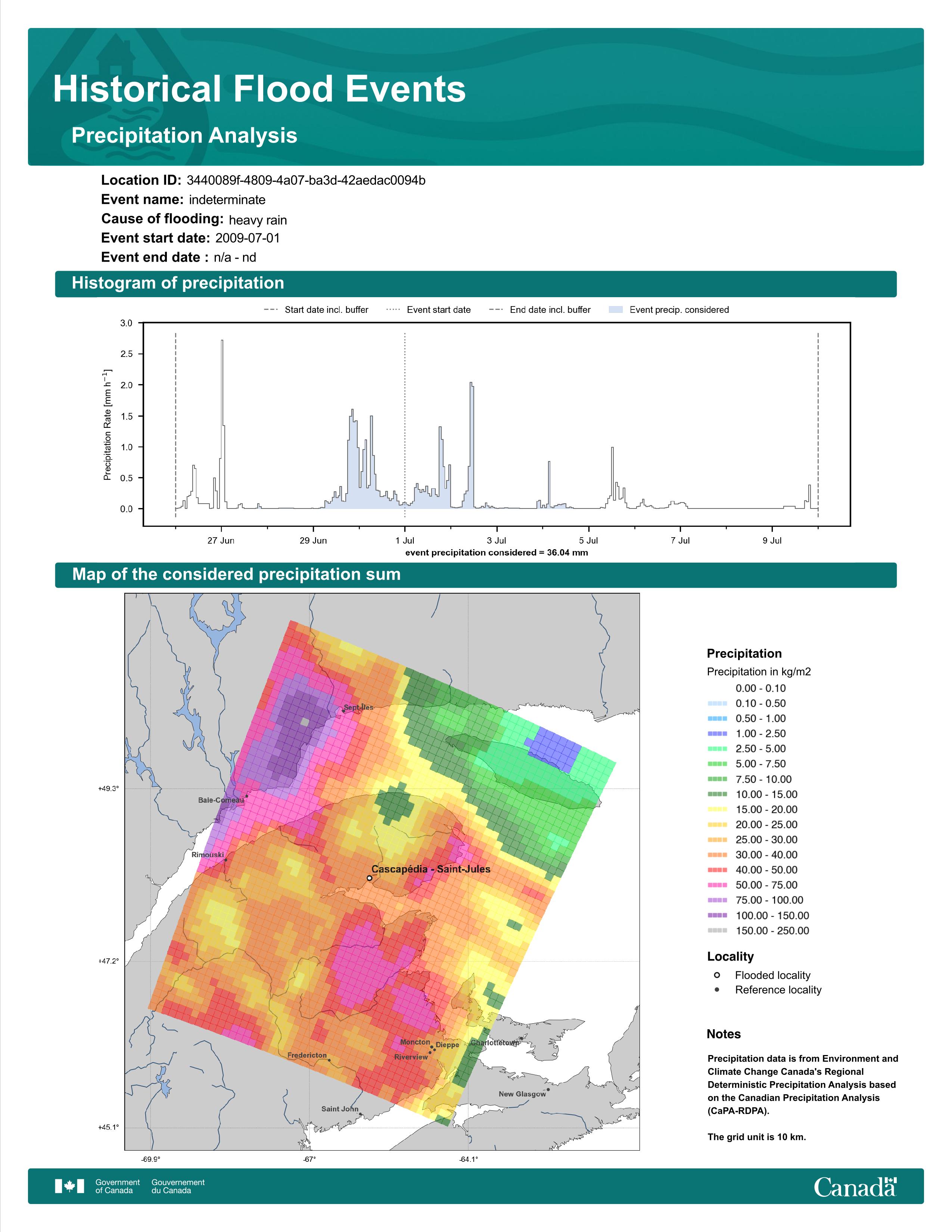The width and height of the screenshot is (952, 1232).
Task: Click the Reference locality legend dot
Action: click(x=717, y=989)
